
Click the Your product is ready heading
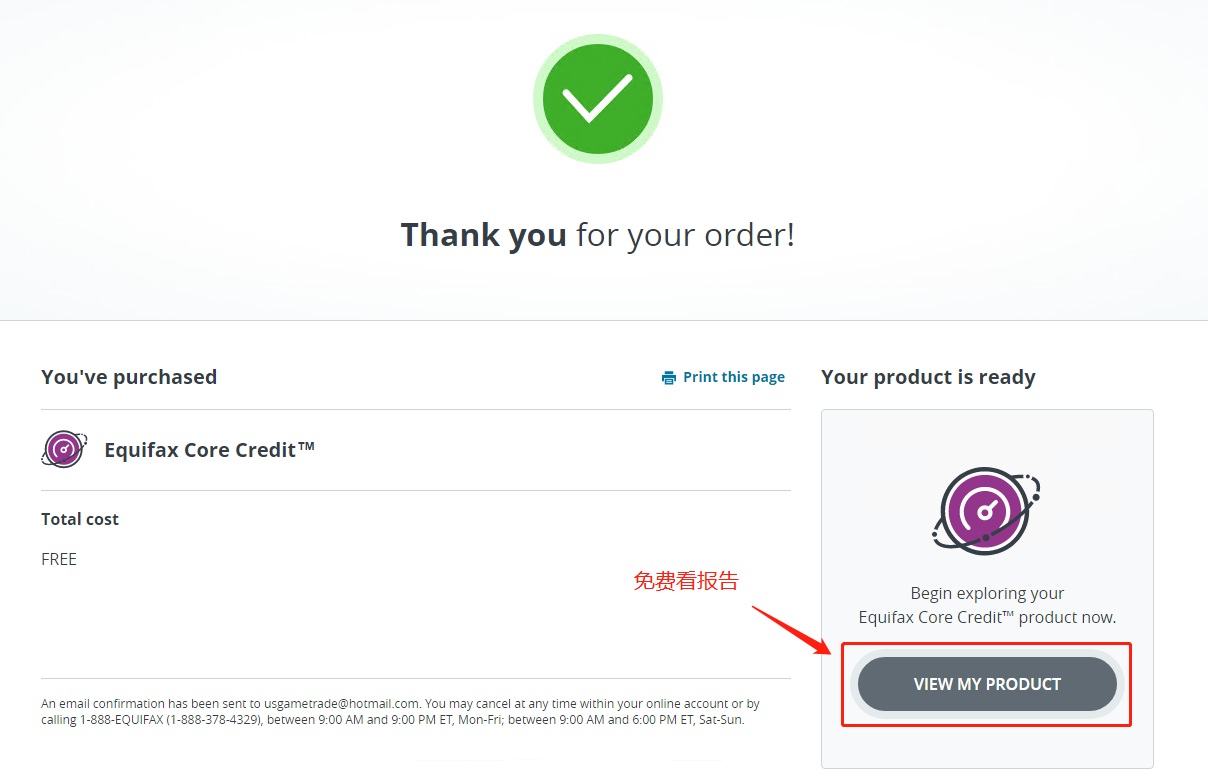coord(928,377)
